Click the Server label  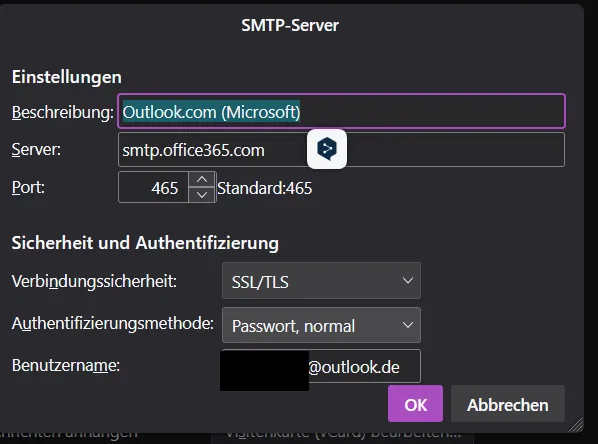pyautogui.click(x=36, y=150)
